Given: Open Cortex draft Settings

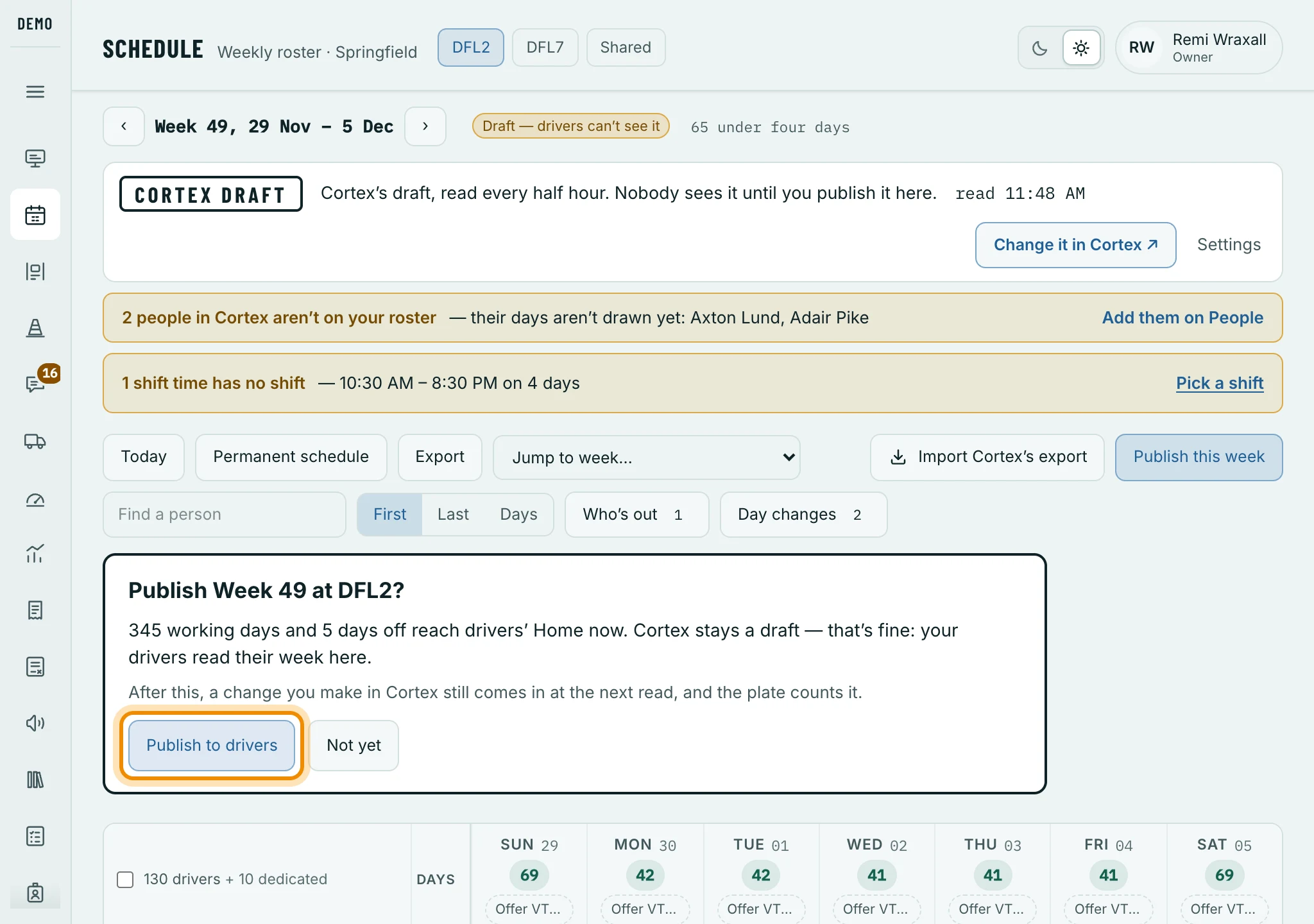Looking at the screenshot, I should point(1229,245).
